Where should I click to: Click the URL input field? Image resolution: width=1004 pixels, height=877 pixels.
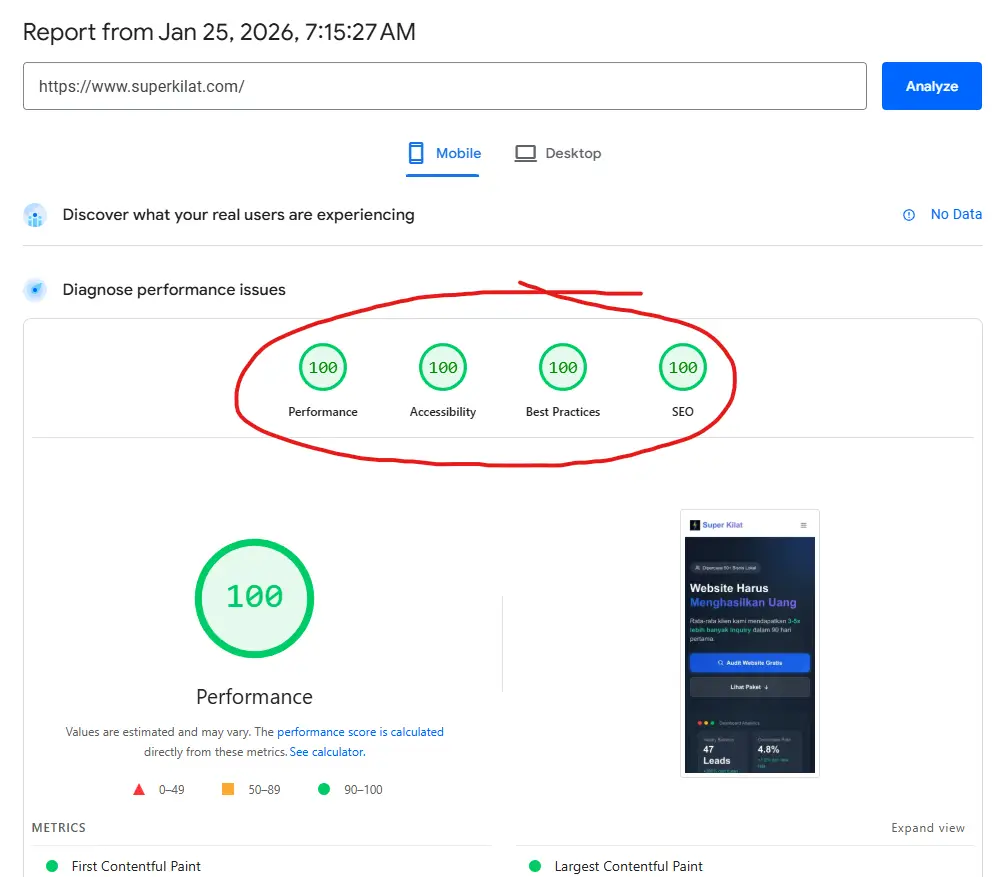point(445,86)
